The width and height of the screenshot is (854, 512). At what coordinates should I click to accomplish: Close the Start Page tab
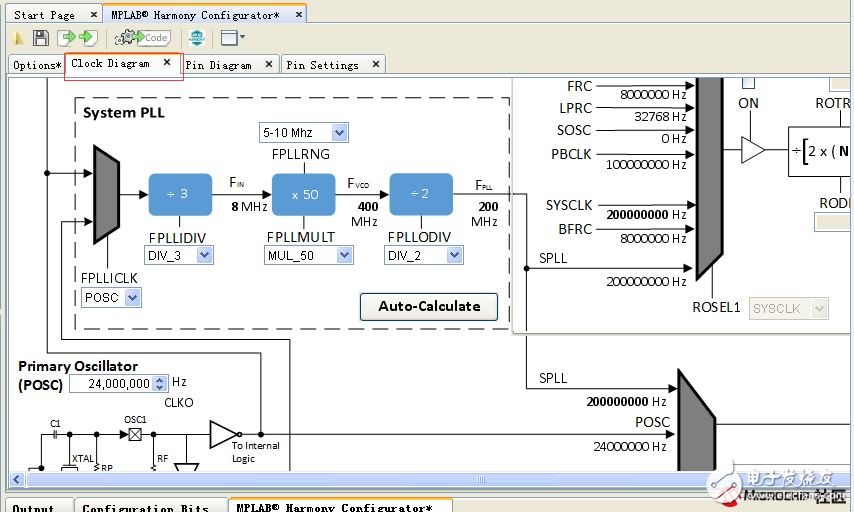coord(92,15)
